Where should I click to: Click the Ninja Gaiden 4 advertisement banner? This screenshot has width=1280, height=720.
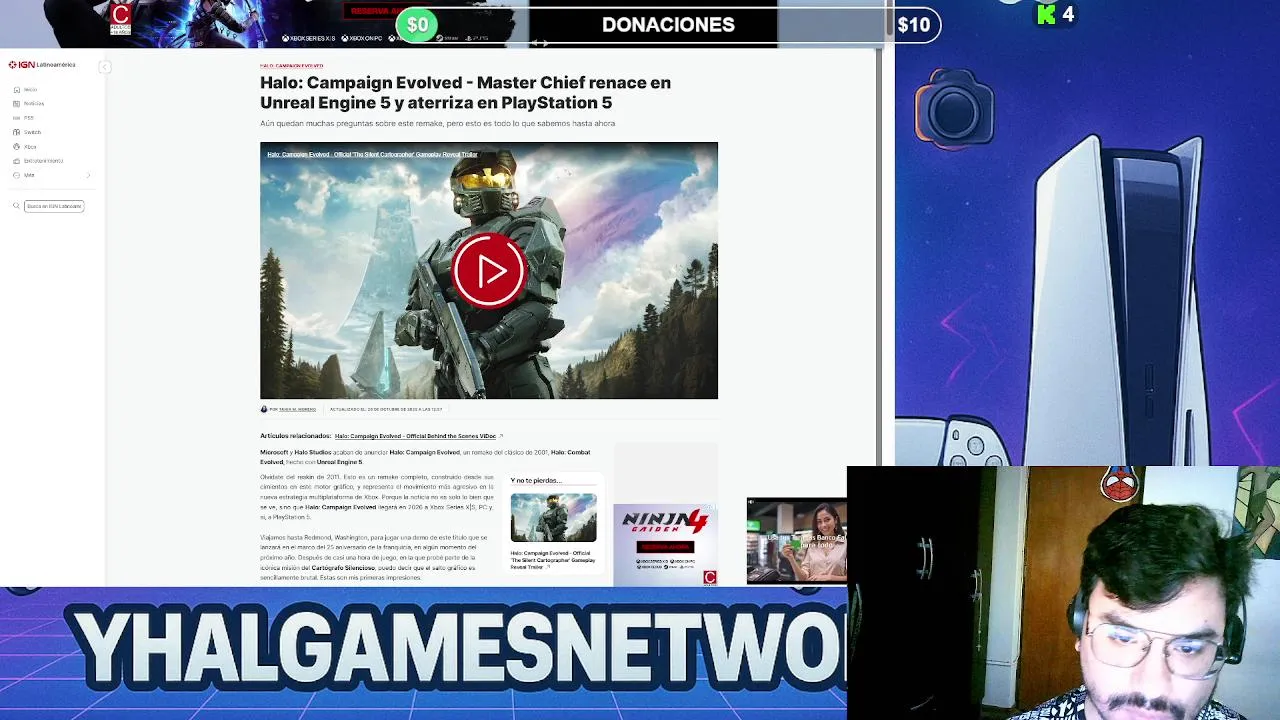(x=665, y=545)
